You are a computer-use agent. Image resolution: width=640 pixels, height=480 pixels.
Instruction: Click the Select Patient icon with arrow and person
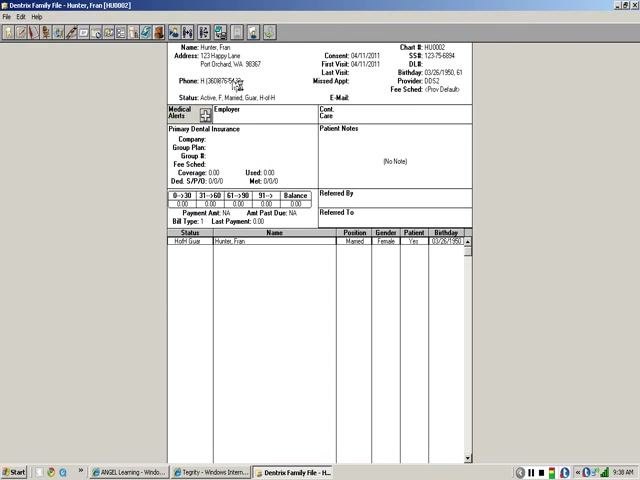(x=174, y=32)
